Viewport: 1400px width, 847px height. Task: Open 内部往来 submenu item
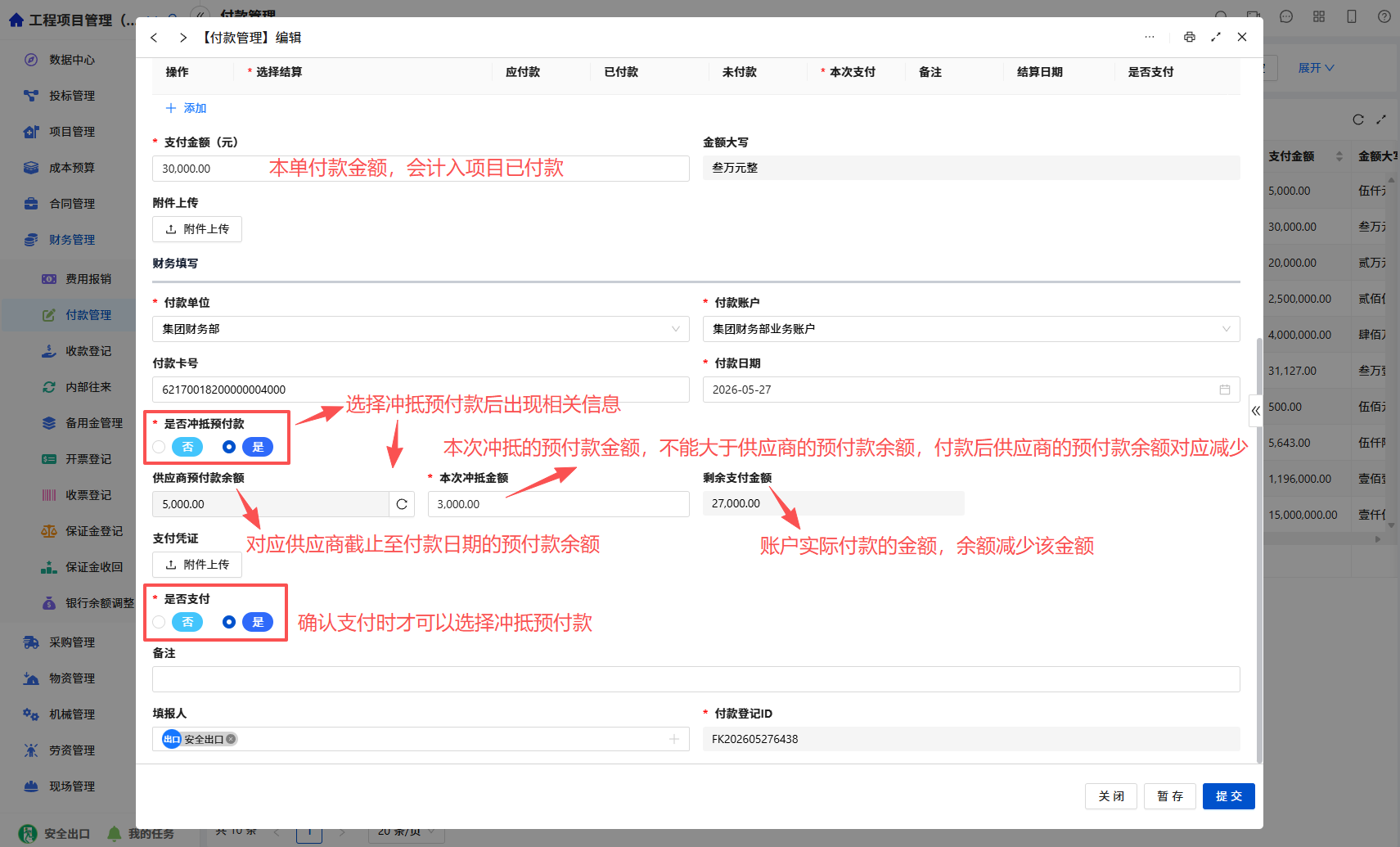coord(88,387)
